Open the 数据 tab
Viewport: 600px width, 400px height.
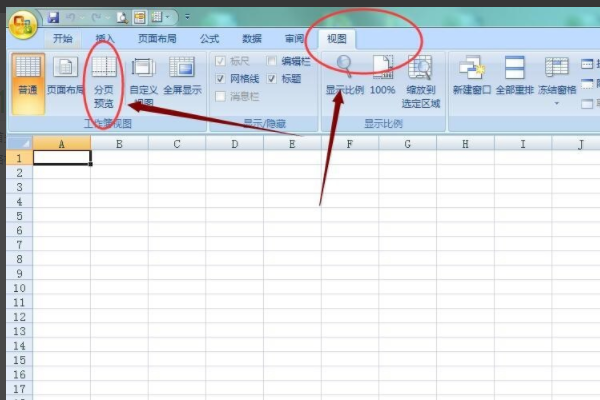point(252,39)
